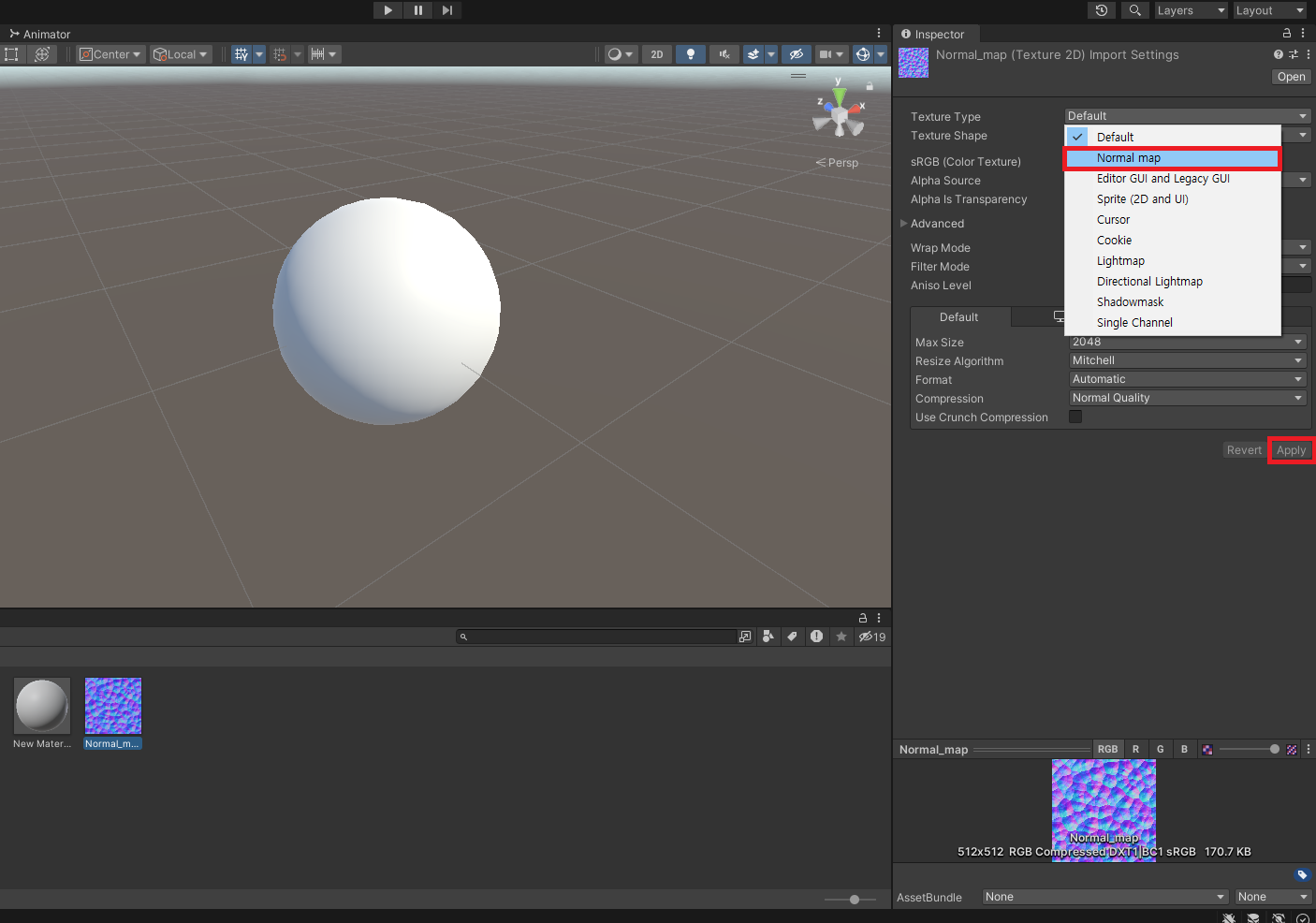Click the gizmo rotation lock icon
The width and height of the screenshot is (1316, 923).
(x=870, y=86)
